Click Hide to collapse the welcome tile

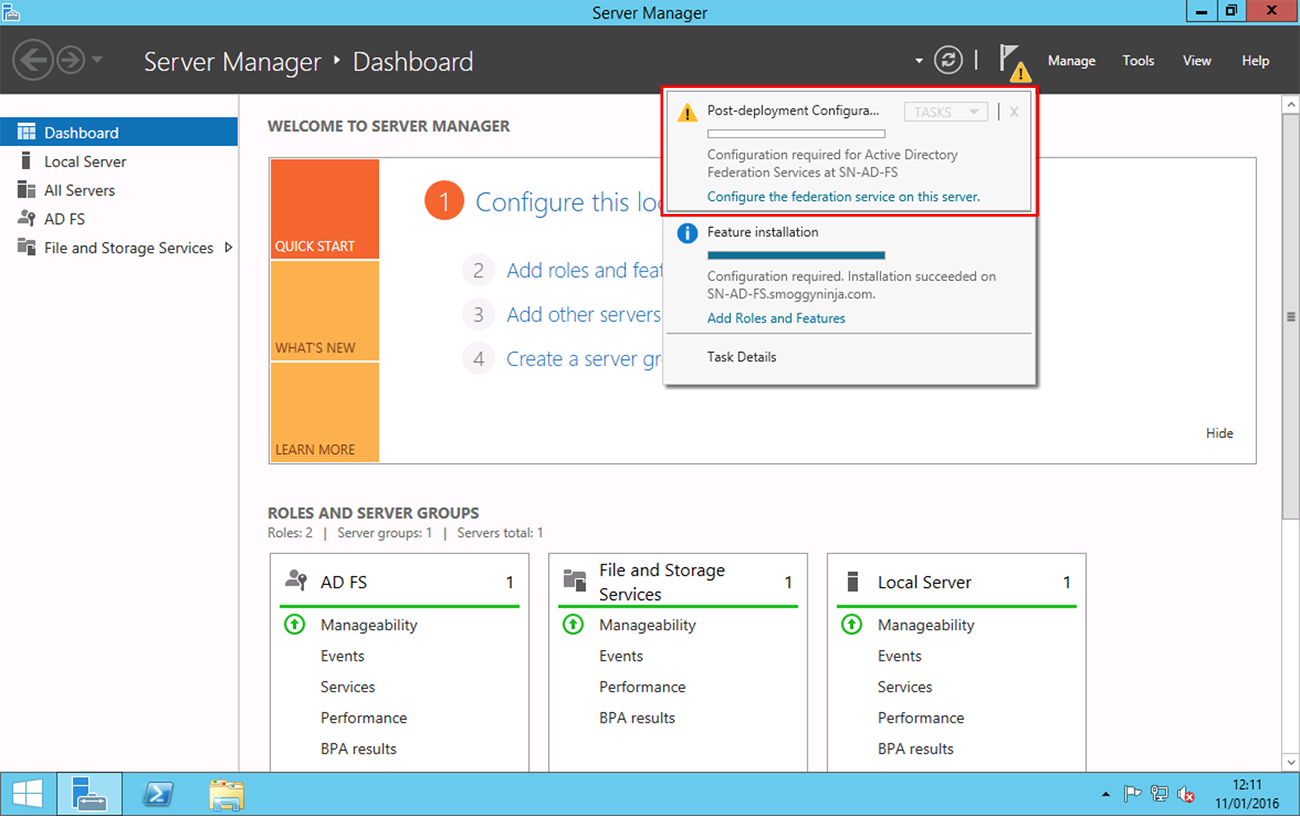[1220, 433]
